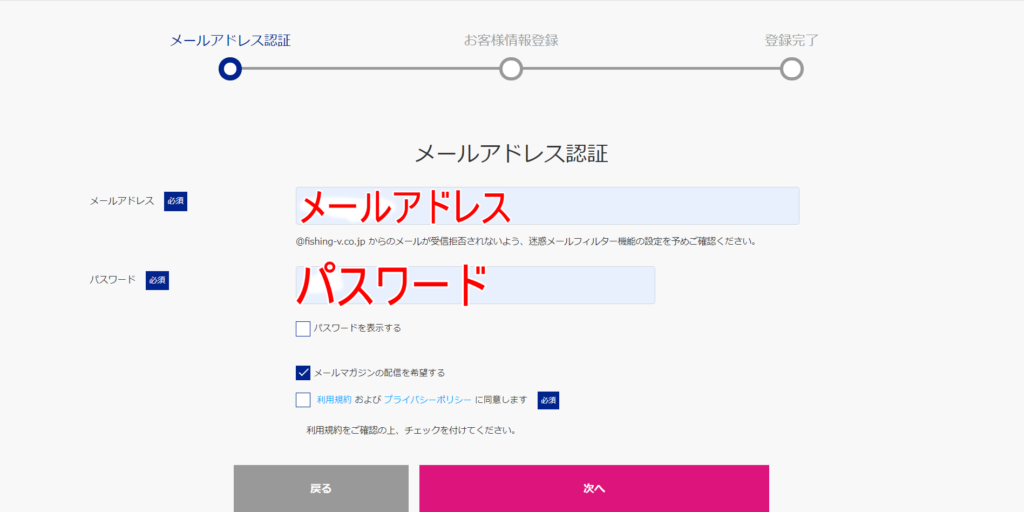1024x512 pixels.
Task: Click the pink 次へ button
Action: (594, 488)
